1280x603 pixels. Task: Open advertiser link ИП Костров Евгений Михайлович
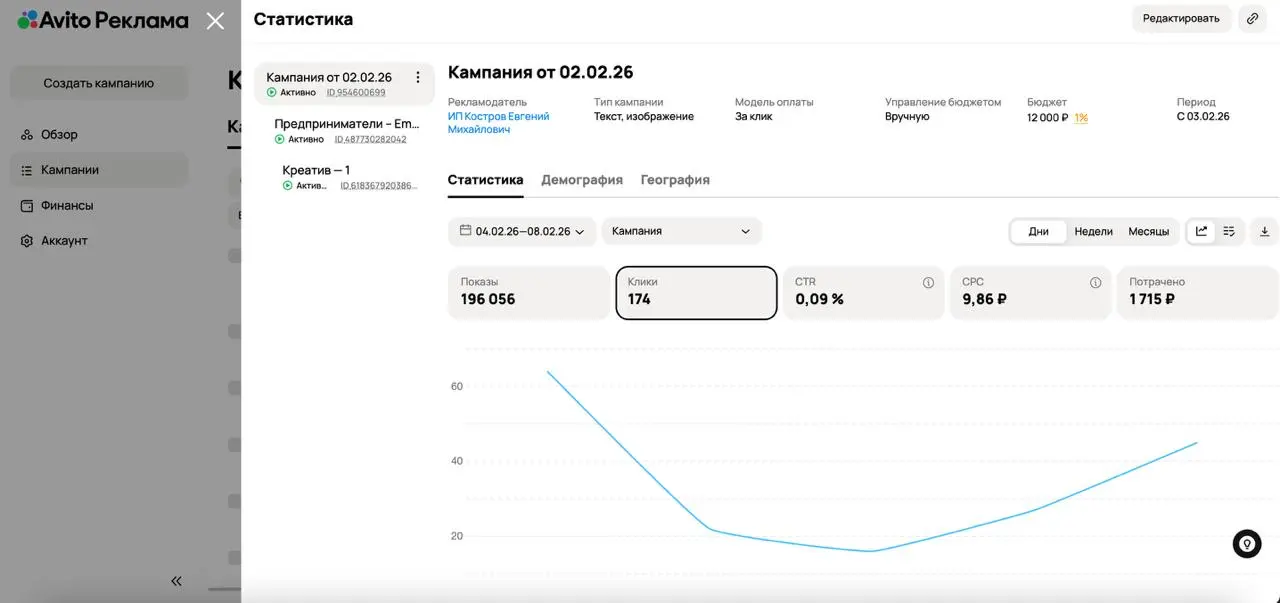coord(499,123)
